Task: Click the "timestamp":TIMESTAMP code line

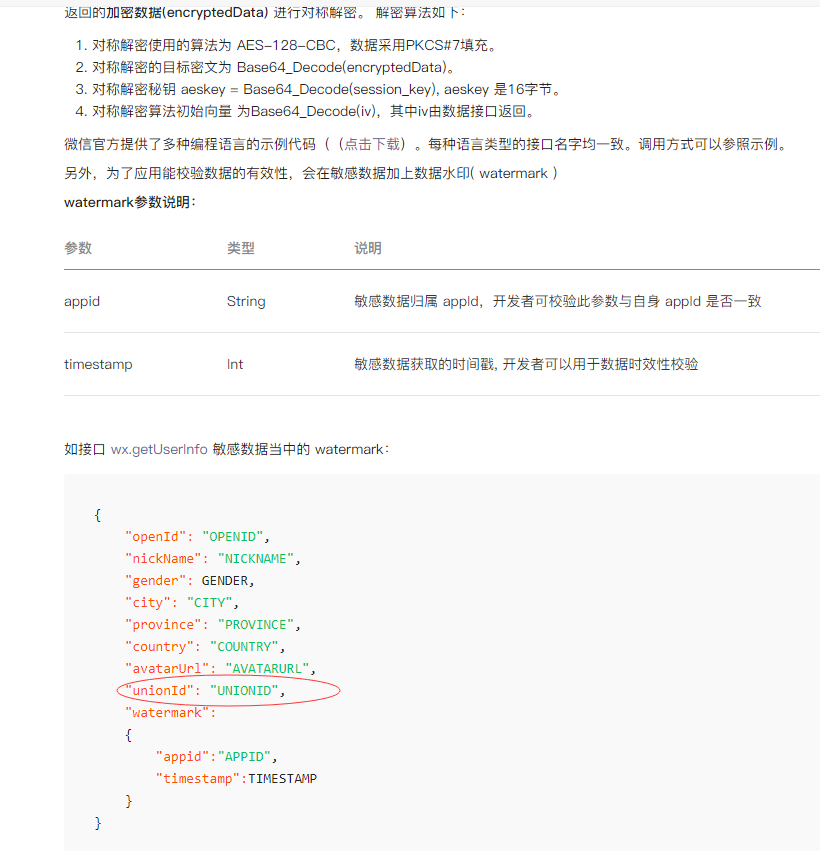Action: (236, 778)
